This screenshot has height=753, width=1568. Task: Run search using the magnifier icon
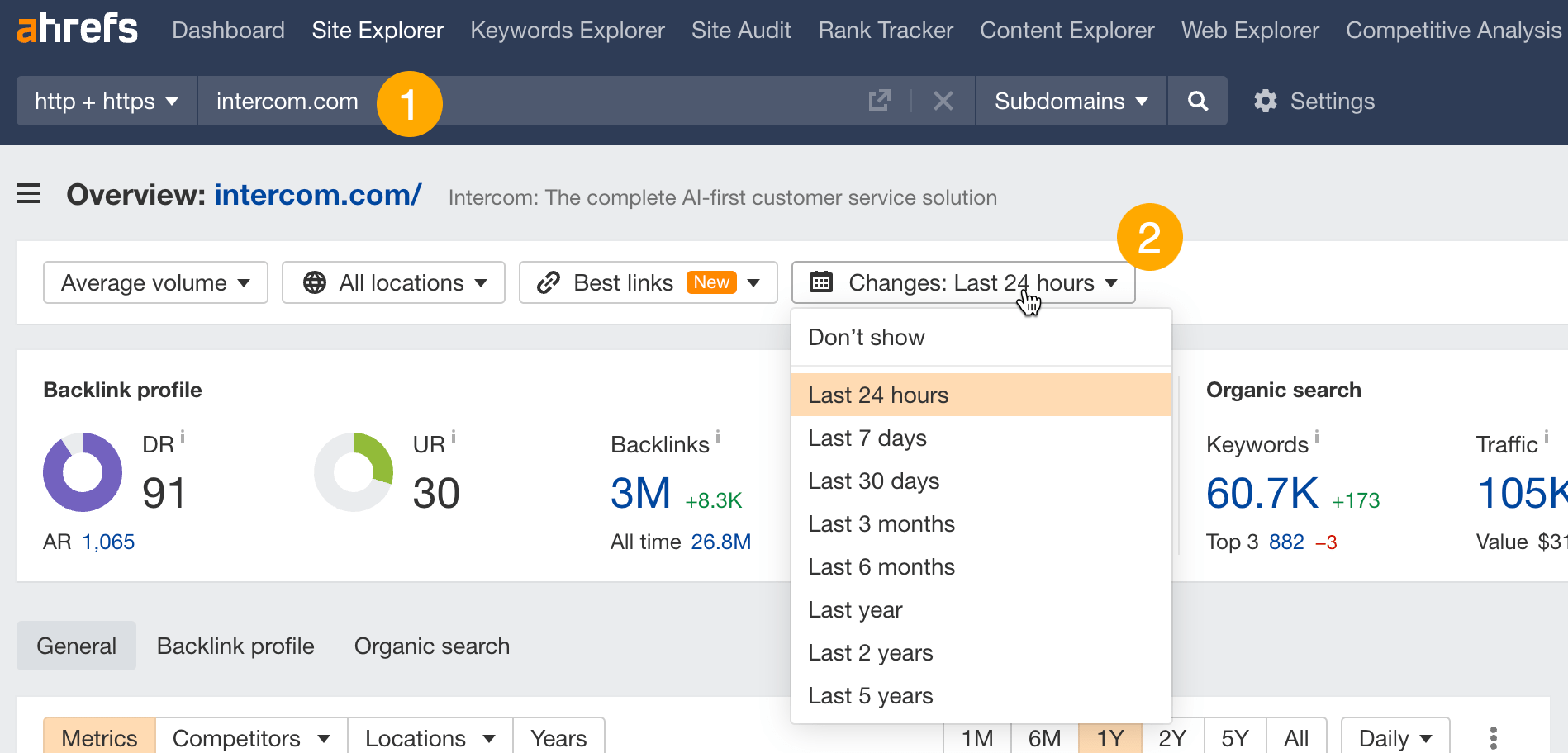[1197, 101]
